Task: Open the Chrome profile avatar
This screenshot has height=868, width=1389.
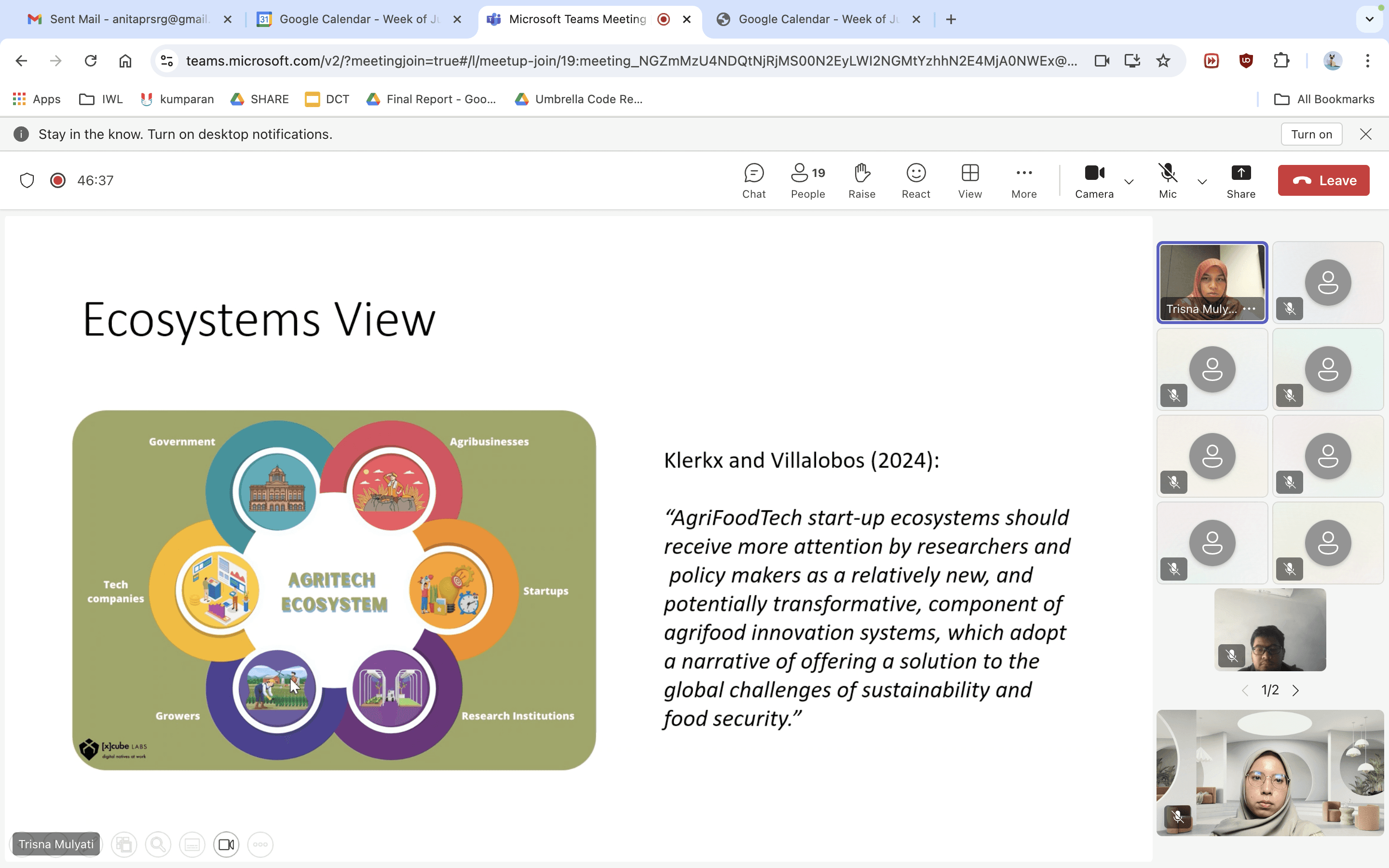Action: click(1332, 61)
